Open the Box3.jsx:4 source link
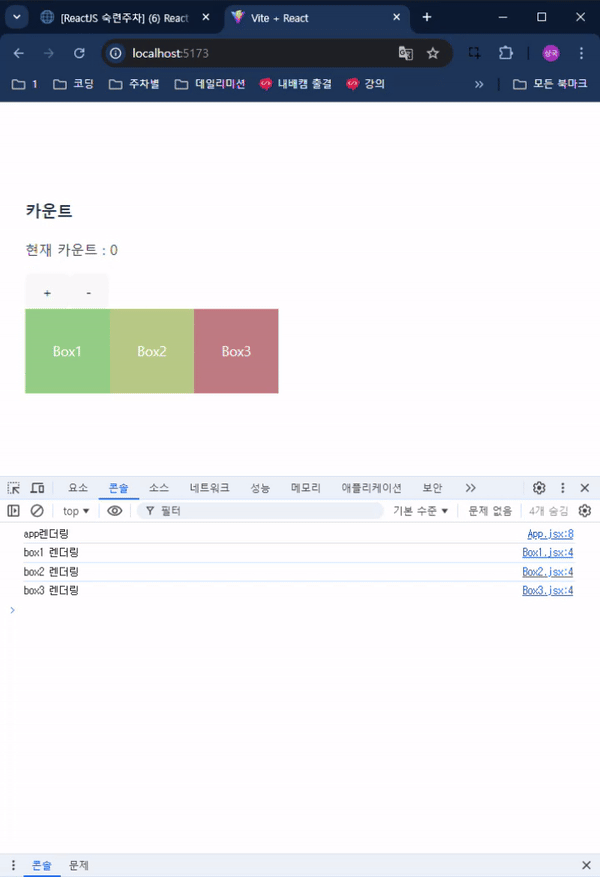 [547, 590]
